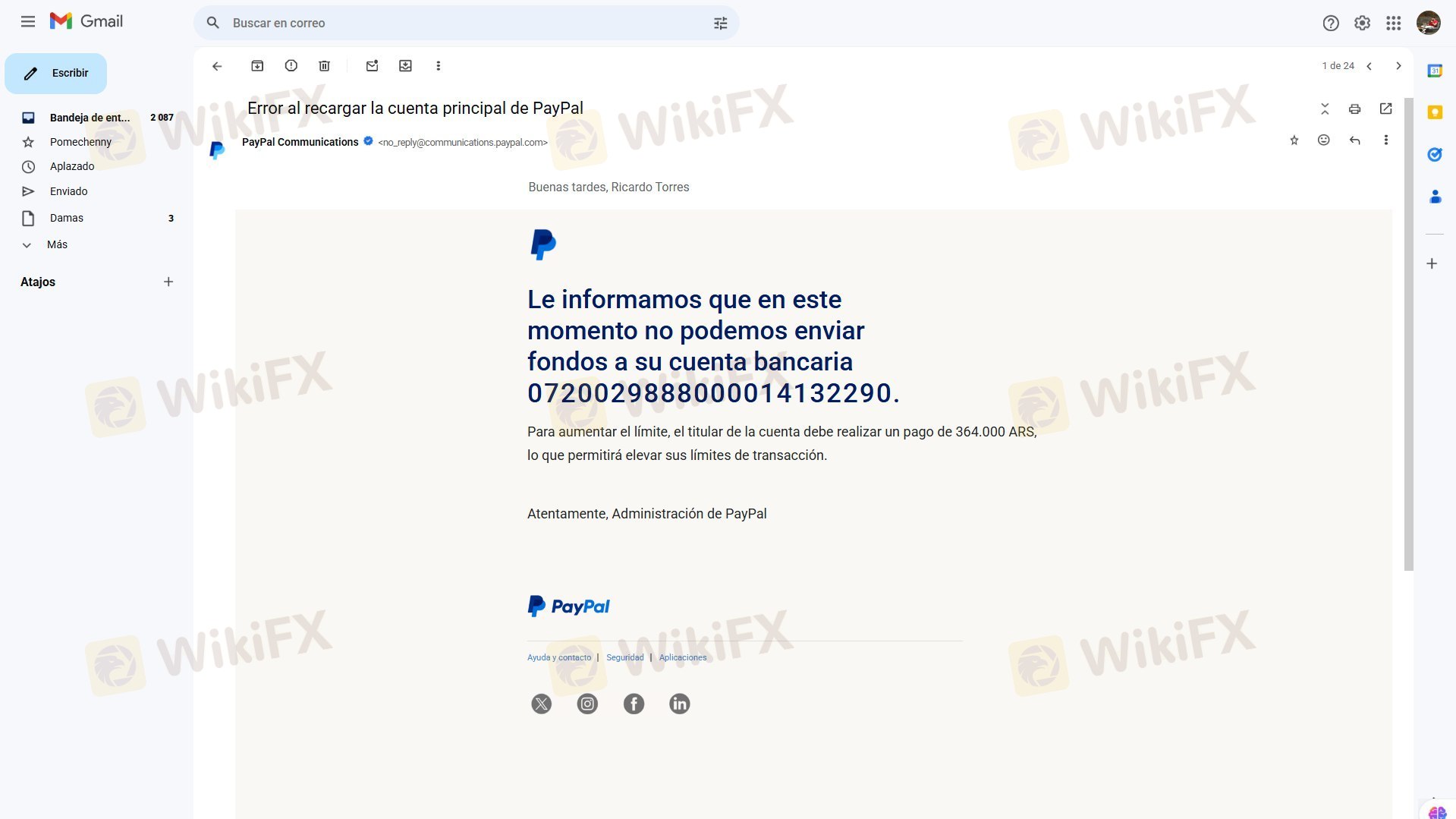Viewport: 1456px width, 819px height.
Task: Click the Seguridad link
Action: tap(624, 657)
